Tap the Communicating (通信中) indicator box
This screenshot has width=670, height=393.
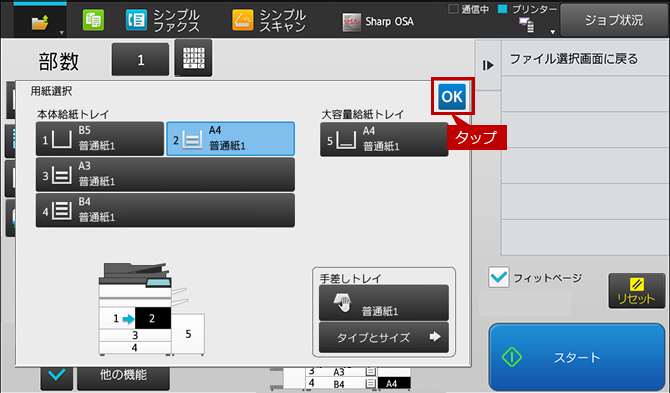pyautogui.click(x=453, y=9)
